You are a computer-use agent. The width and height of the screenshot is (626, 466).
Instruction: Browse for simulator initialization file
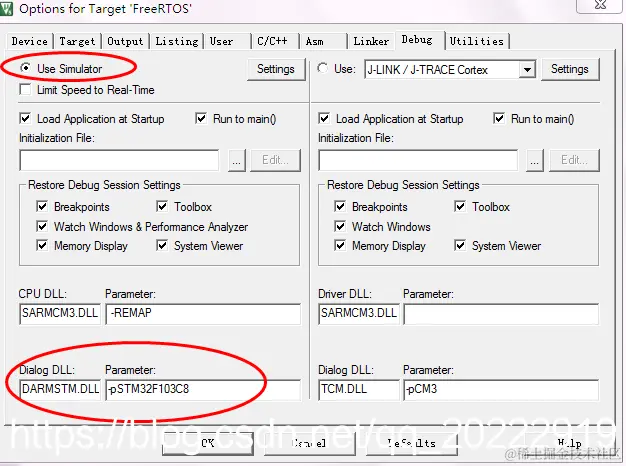(237, 161)
